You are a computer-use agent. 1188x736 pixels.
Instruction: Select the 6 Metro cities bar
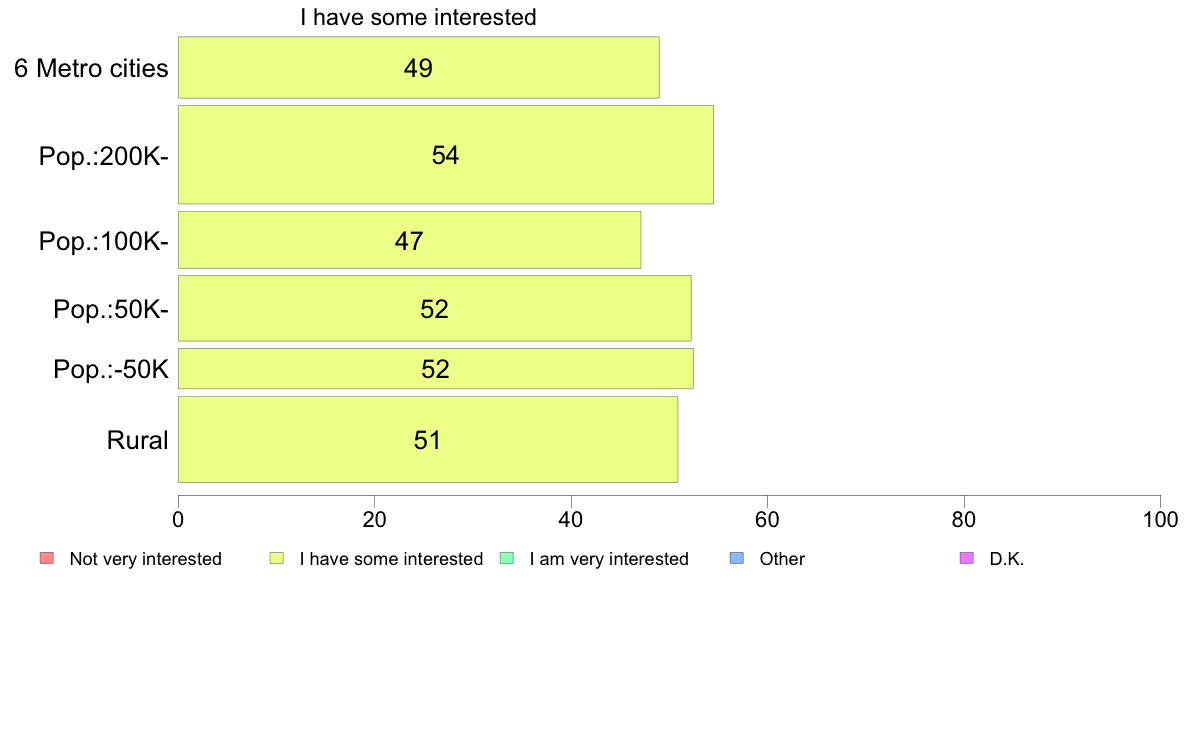click(419, 67)
